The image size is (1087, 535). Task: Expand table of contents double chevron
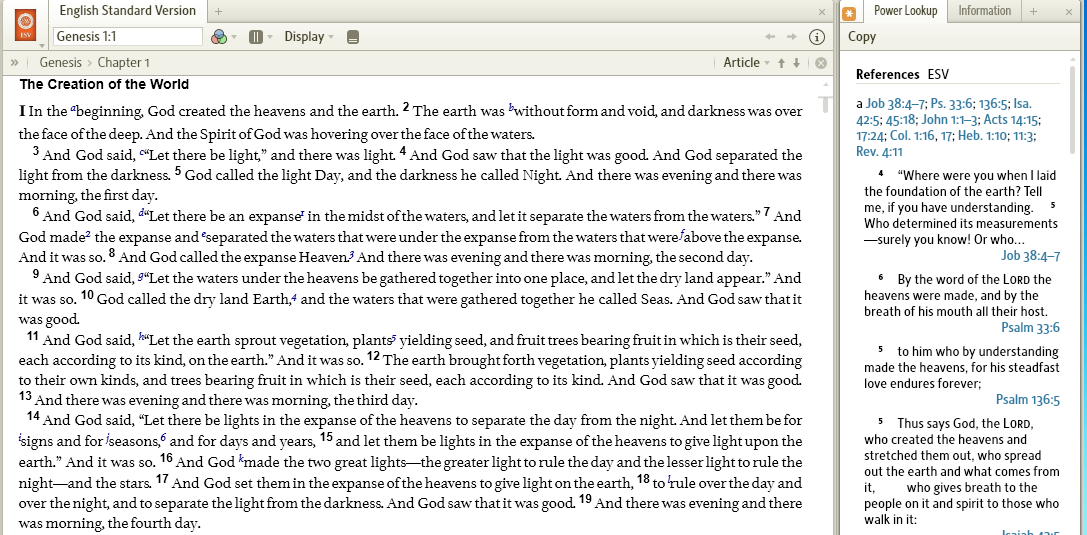[15, 62]
